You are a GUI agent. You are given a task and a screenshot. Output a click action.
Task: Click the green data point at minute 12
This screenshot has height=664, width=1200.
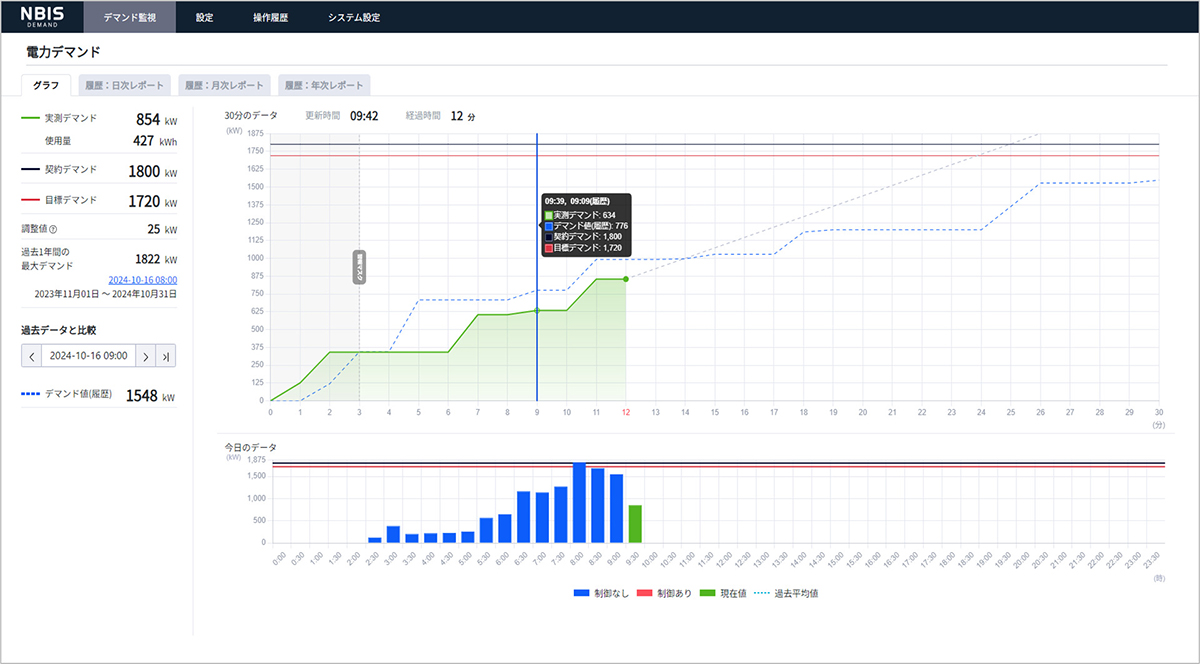click(x=626, y=279)
